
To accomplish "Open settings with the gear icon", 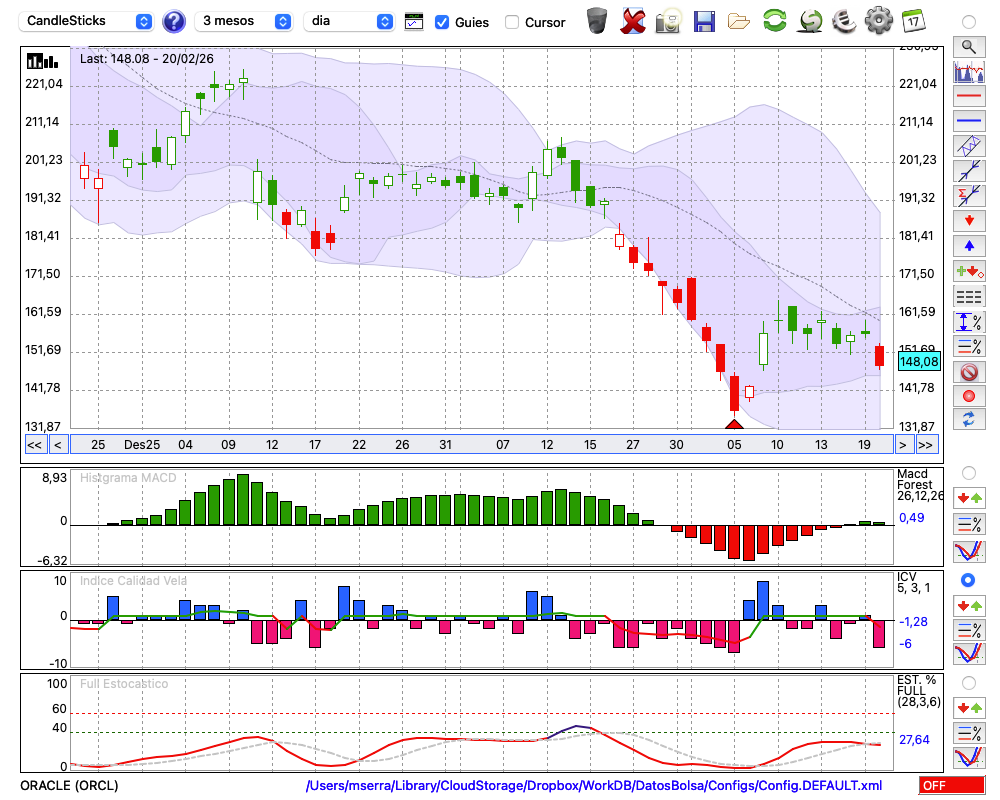I will 878,20.
